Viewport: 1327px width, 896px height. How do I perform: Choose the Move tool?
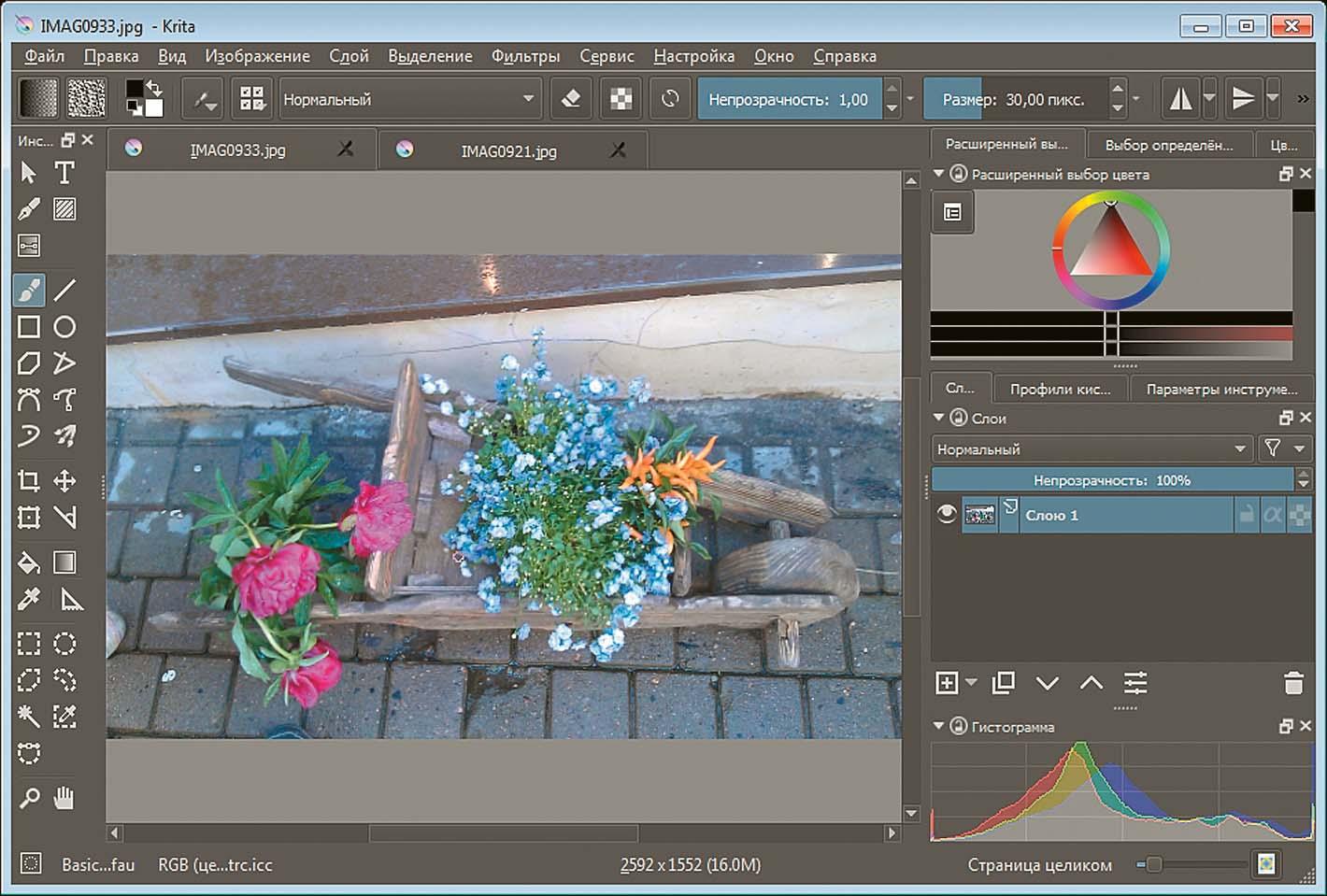click(64, 481)
